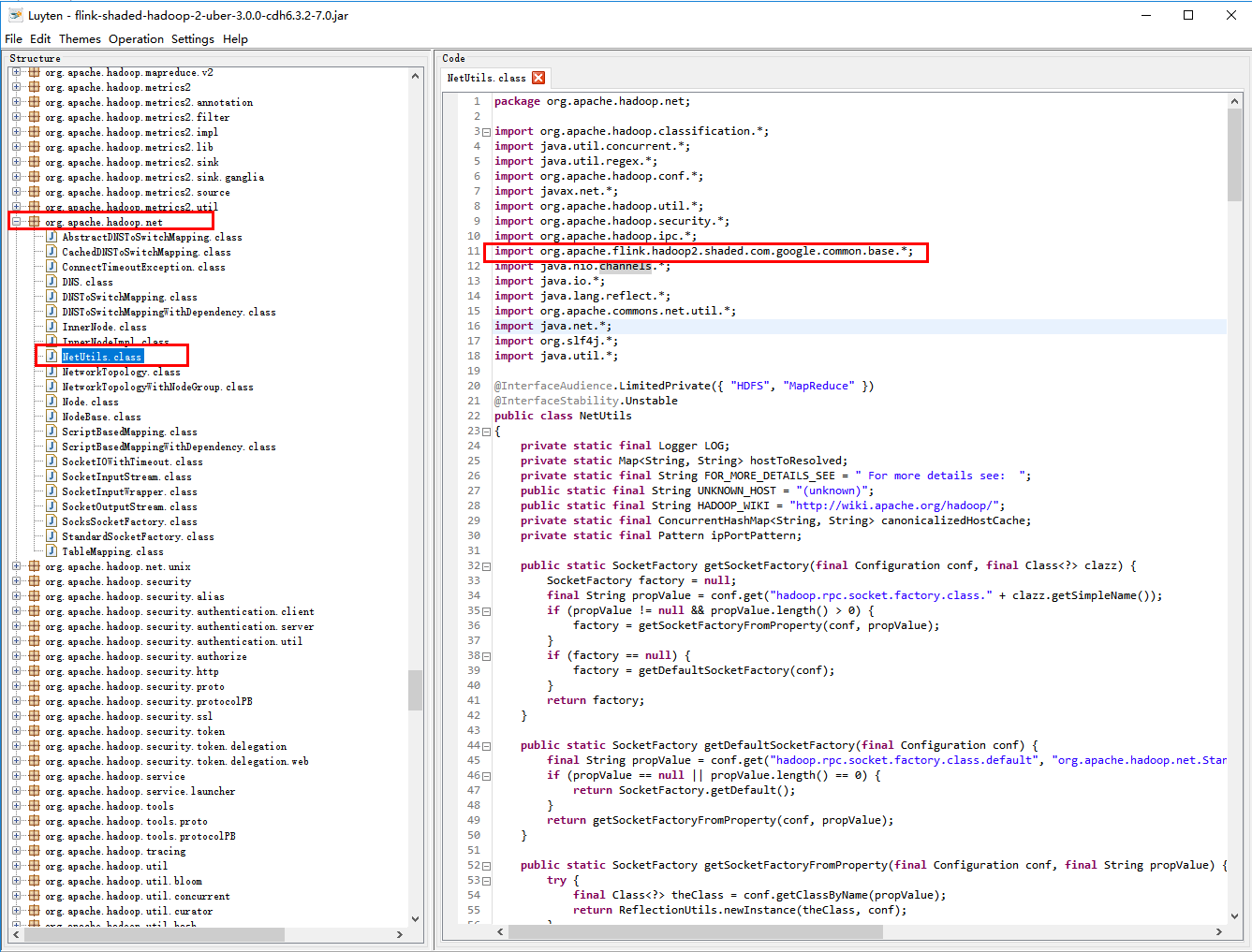Expand the org.apache.hadoop.security.token node
The height and width of the screenshot is (952, 1252).
click(15, 731)
